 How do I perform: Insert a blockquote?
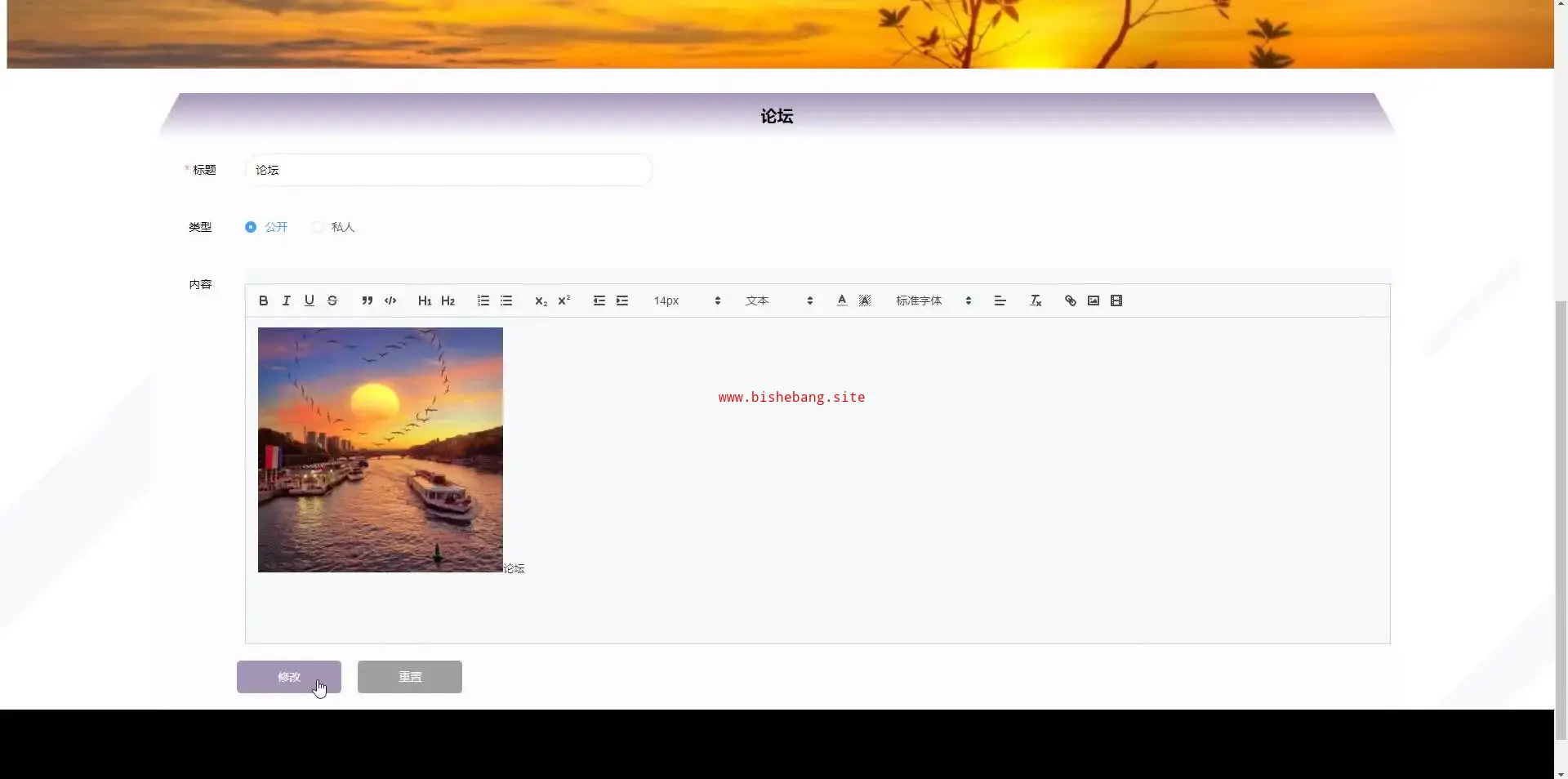pos(367,300)
